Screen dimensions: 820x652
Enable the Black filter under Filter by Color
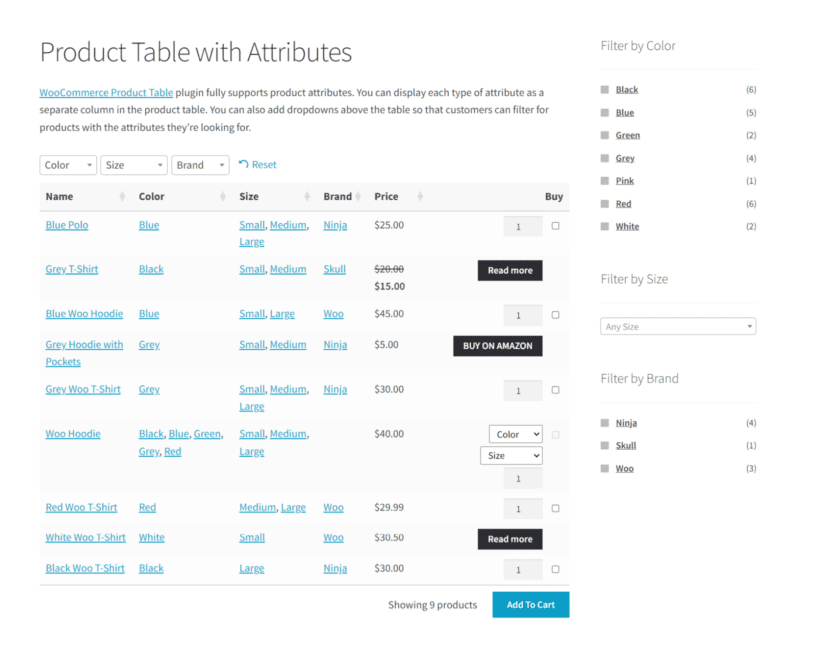[605, 89]
